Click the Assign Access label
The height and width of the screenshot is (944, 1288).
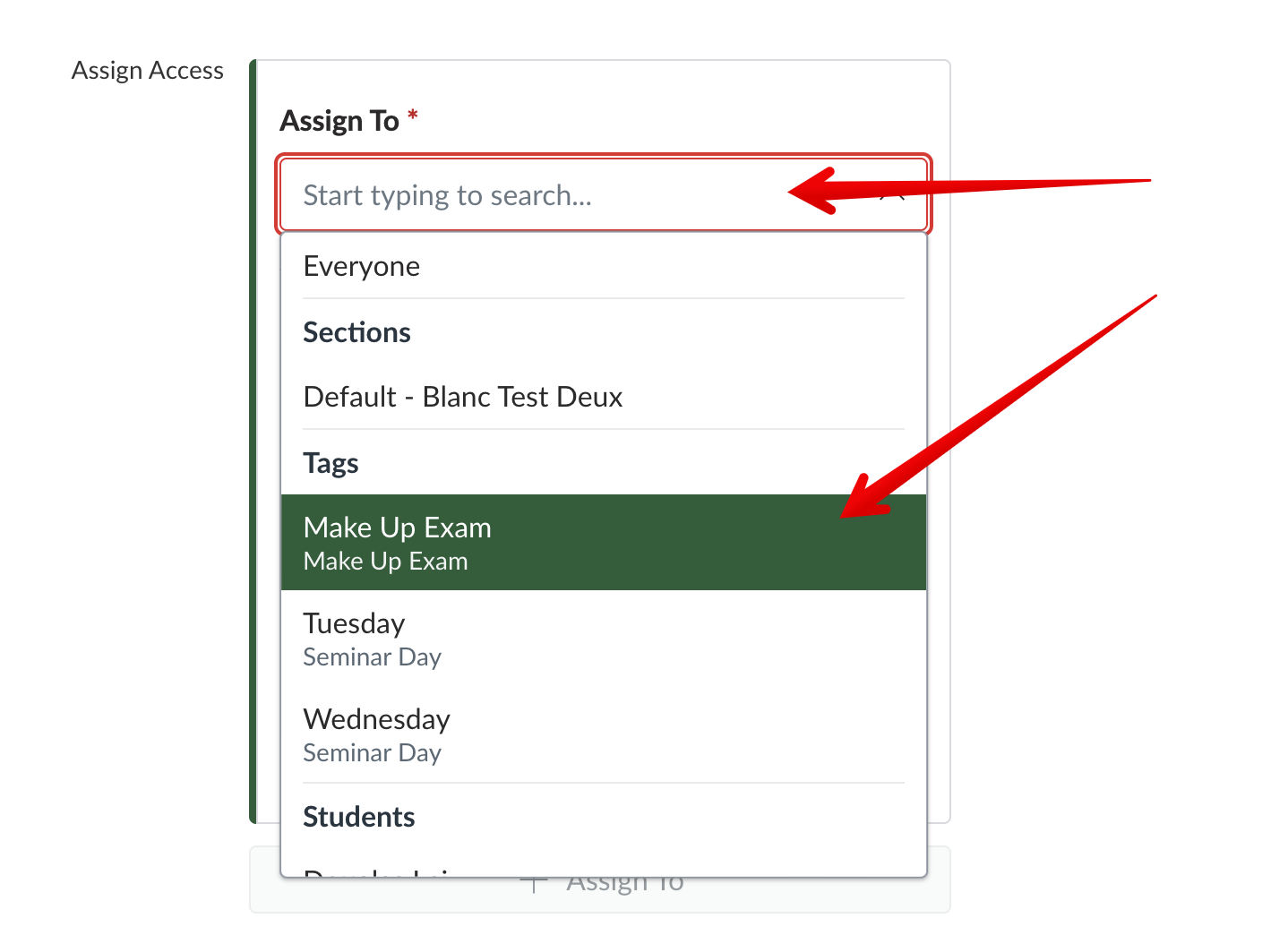pyautogui.click(x=148, y=71)
